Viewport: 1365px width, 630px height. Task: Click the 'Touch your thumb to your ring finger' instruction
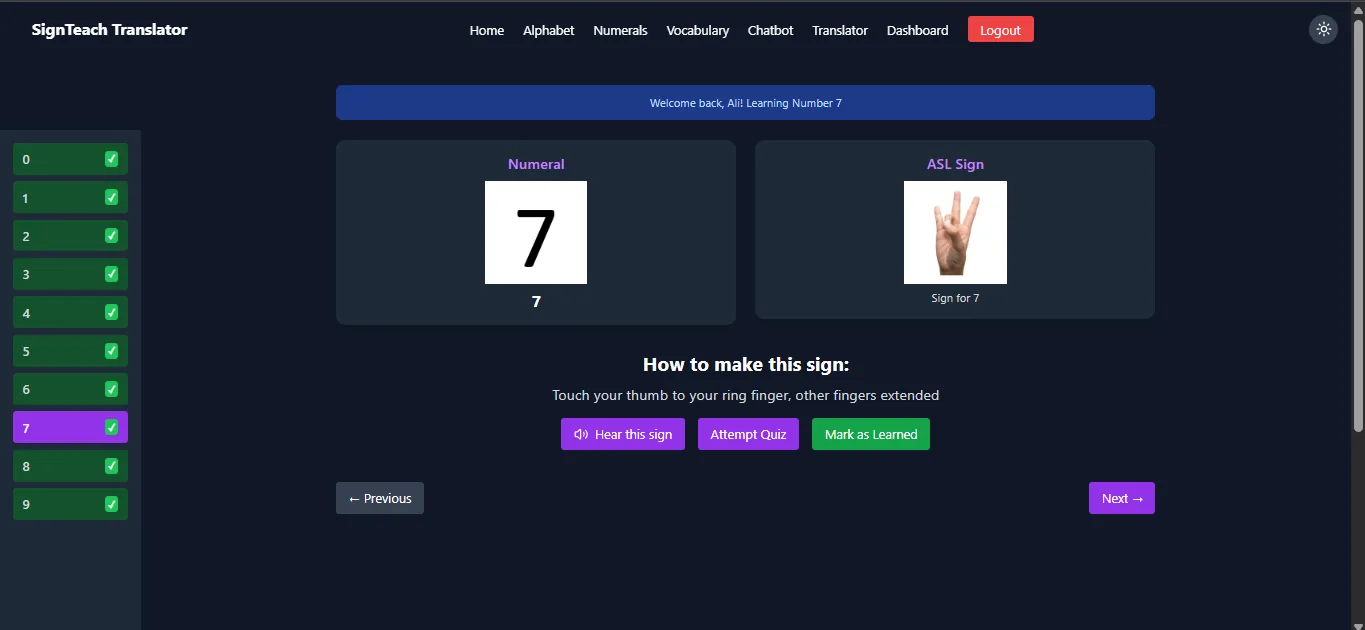(746, 395)
